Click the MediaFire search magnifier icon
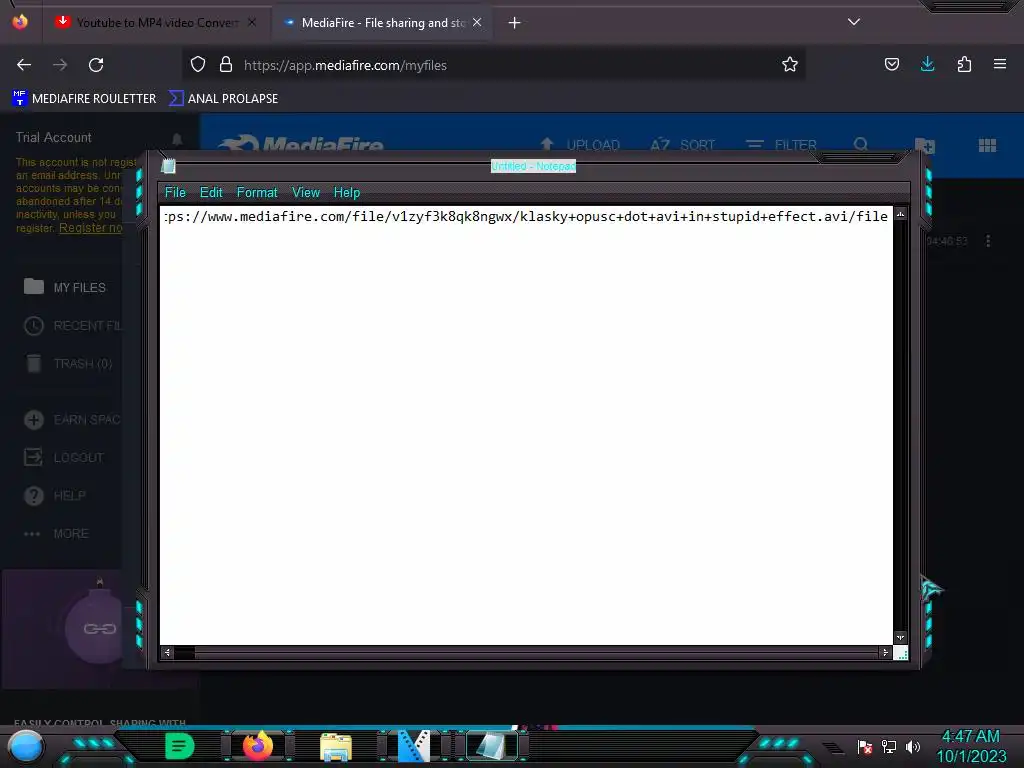The image size is (1024, 768). 861,144
